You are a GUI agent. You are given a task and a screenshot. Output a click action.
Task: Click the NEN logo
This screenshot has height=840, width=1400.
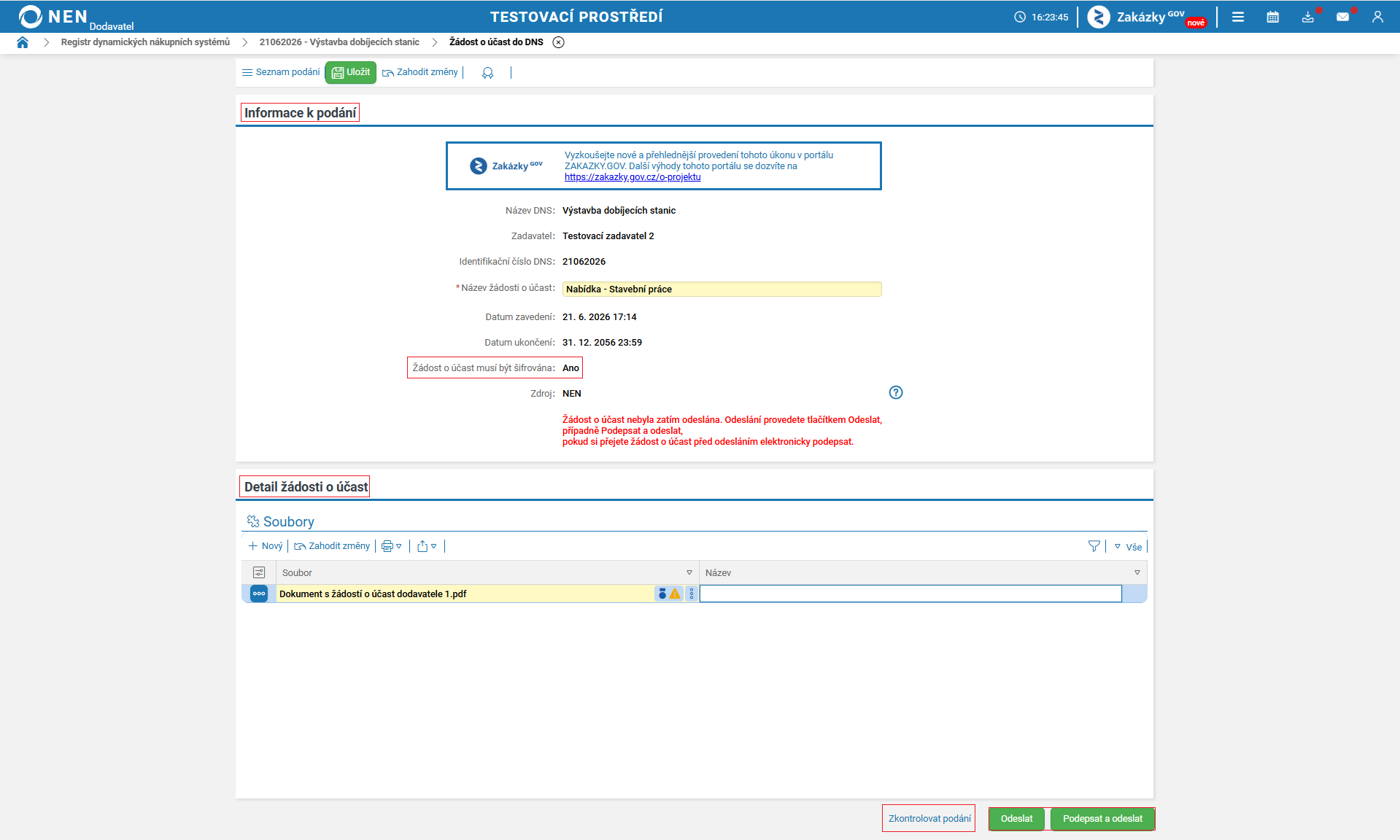pos(53,17)
